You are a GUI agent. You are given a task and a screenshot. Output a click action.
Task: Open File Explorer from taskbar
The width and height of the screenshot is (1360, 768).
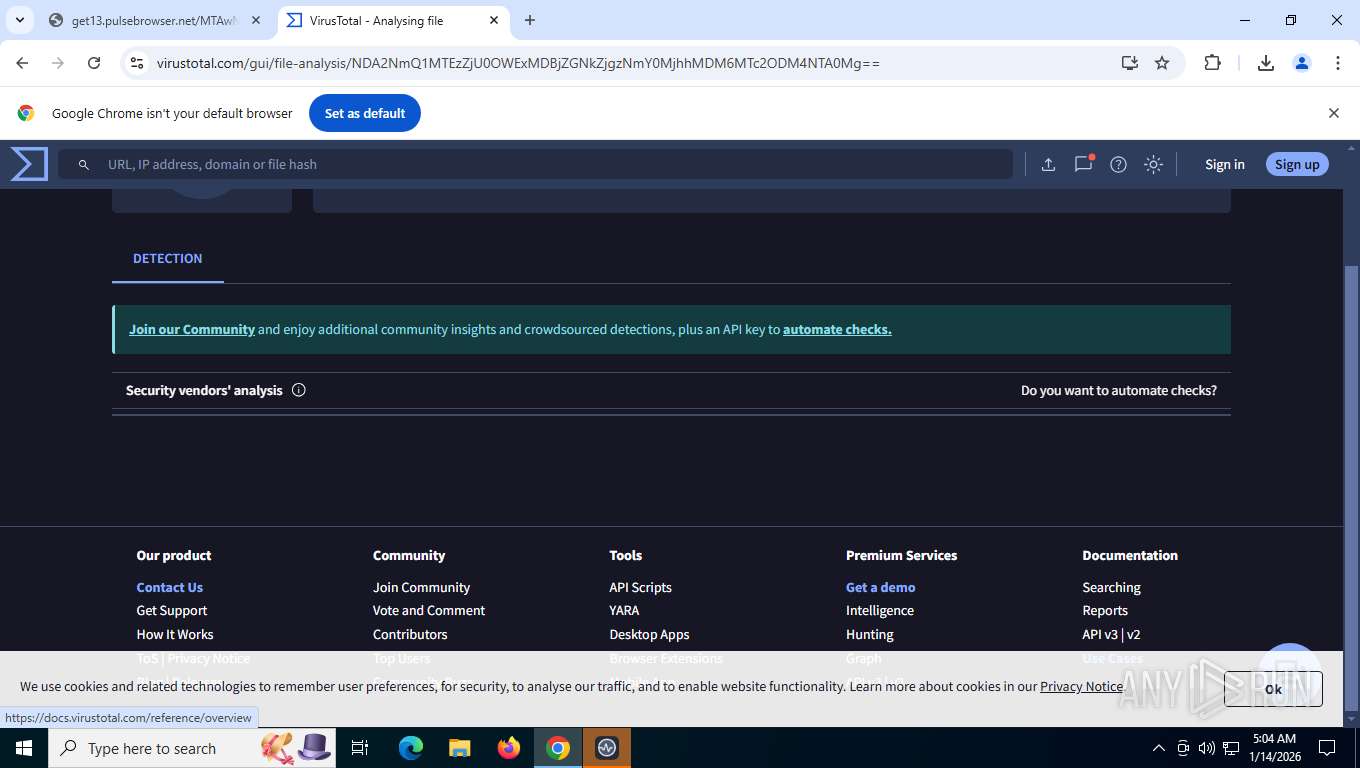pos(459,748)
